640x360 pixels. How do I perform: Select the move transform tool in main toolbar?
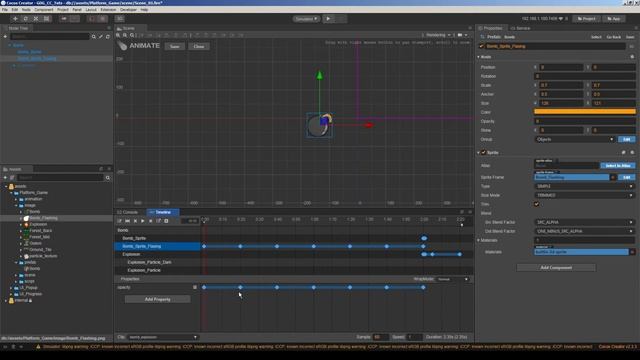coord(15,19)
